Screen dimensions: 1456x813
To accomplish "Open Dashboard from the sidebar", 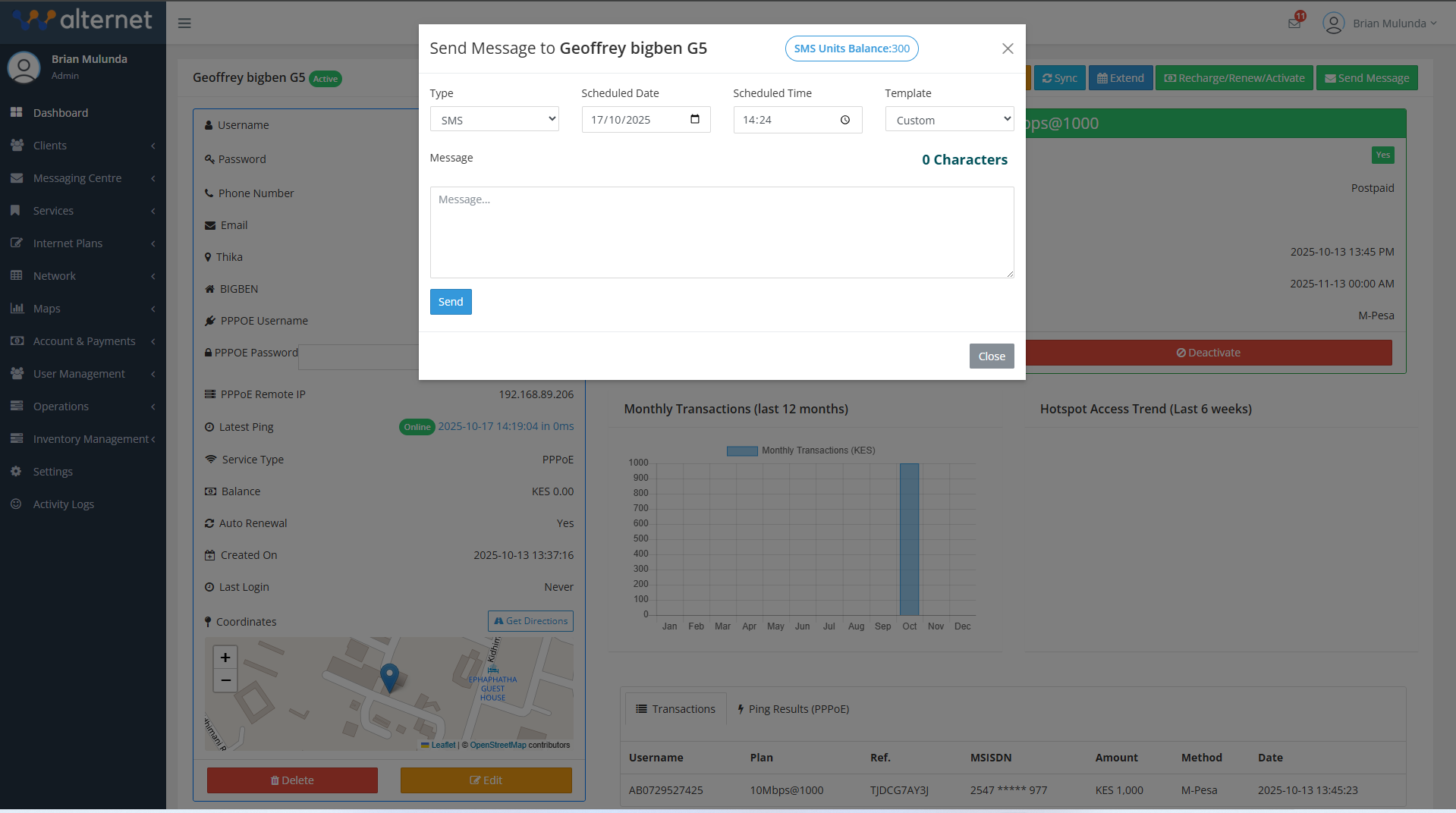I will click(61, 113).
